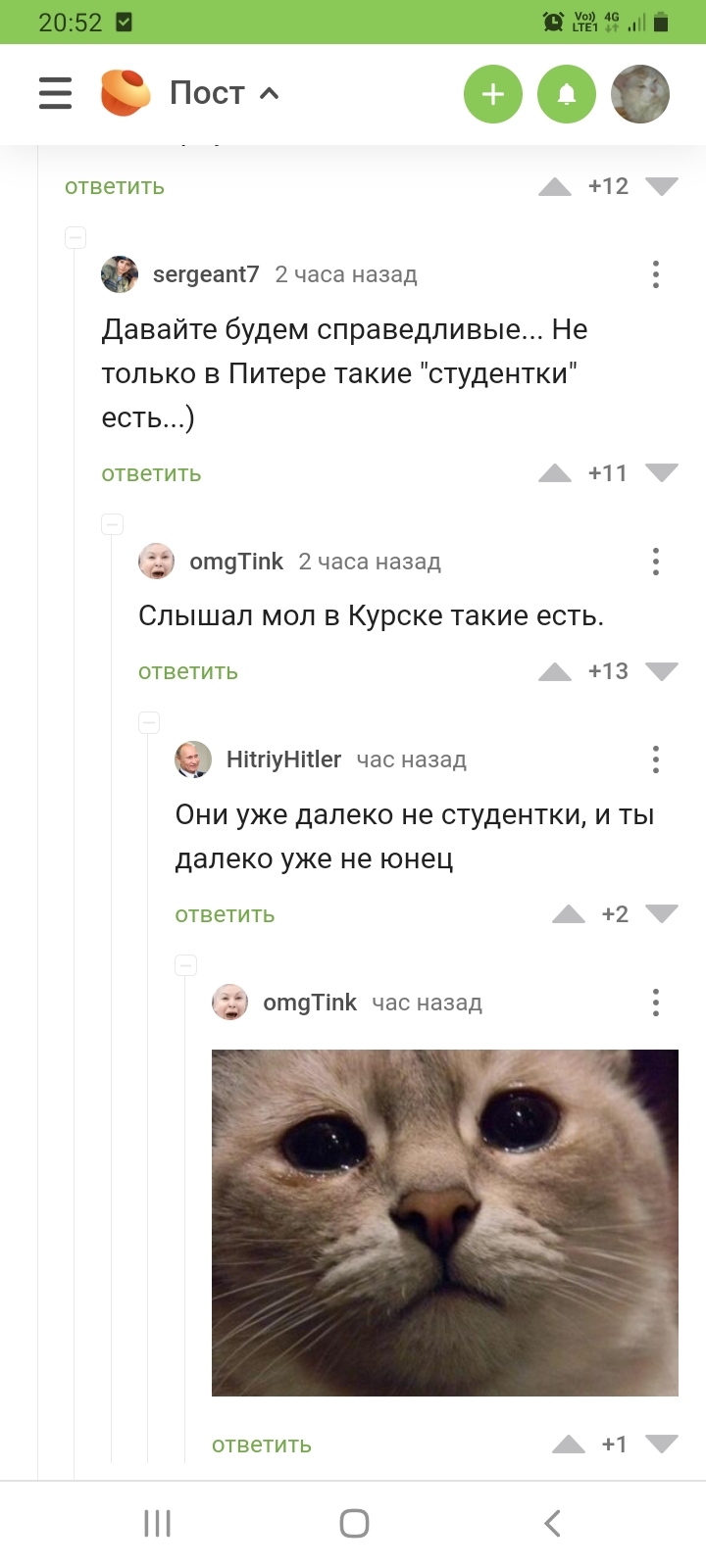Open notifications bell

[567, 94]
